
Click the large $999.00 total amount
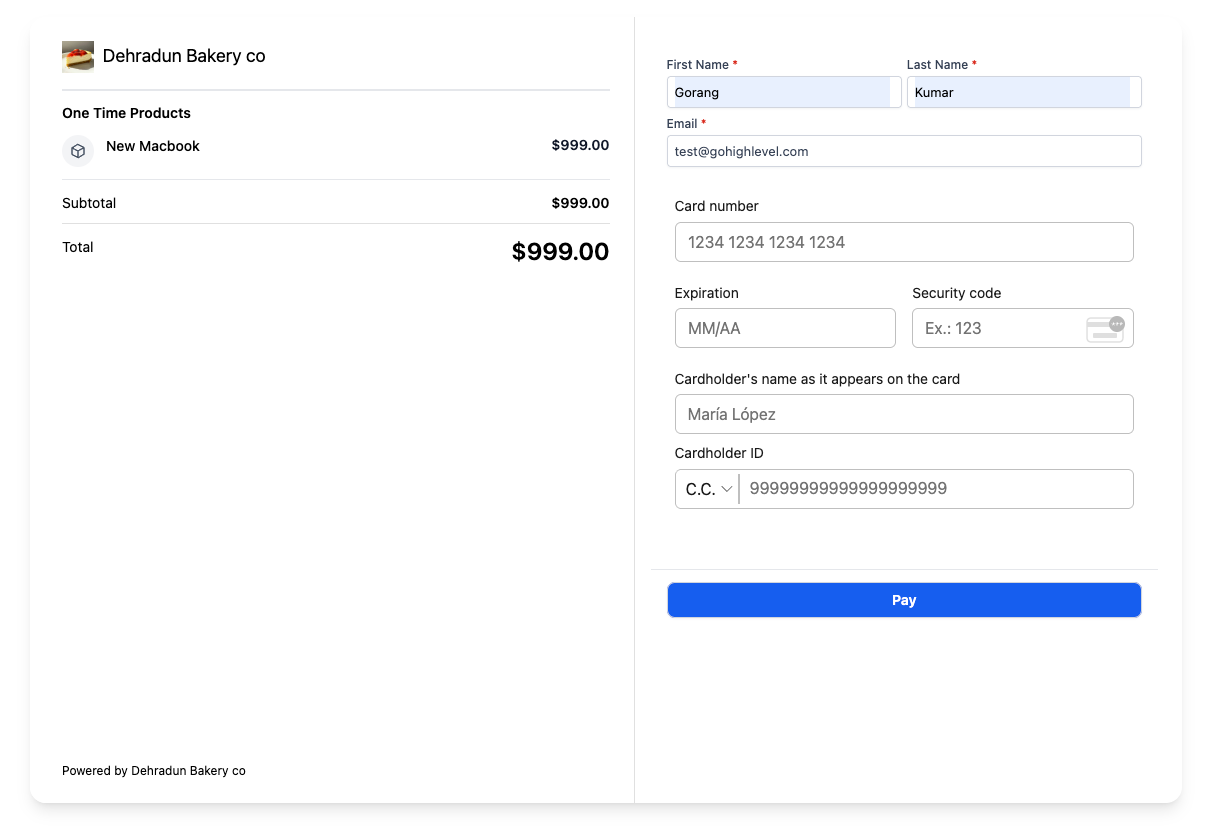pos(560,252)
